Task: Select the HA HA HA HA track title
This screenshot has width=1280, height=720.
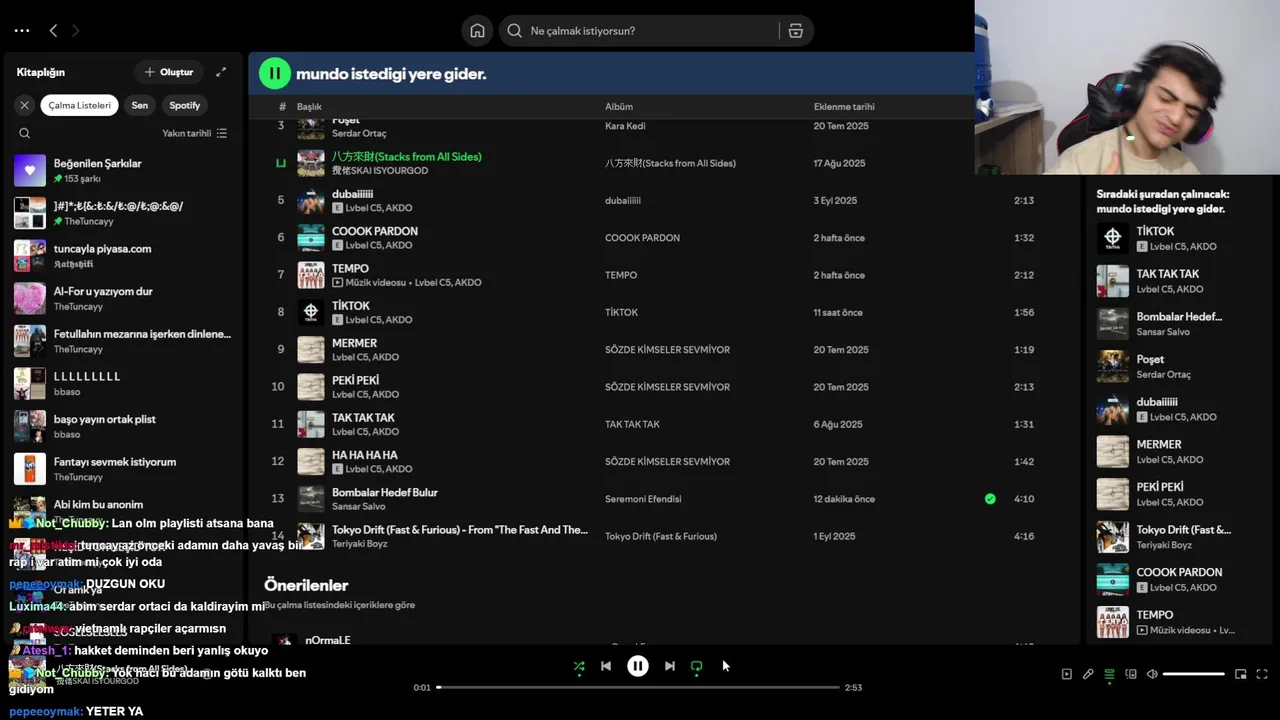Action: (364, 455)
